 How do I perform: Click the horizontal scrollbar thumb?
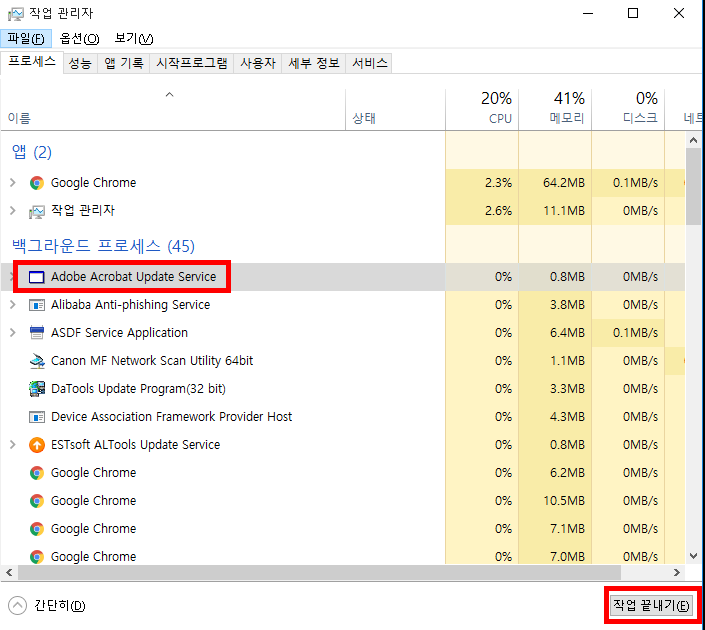tap(319, 572)
